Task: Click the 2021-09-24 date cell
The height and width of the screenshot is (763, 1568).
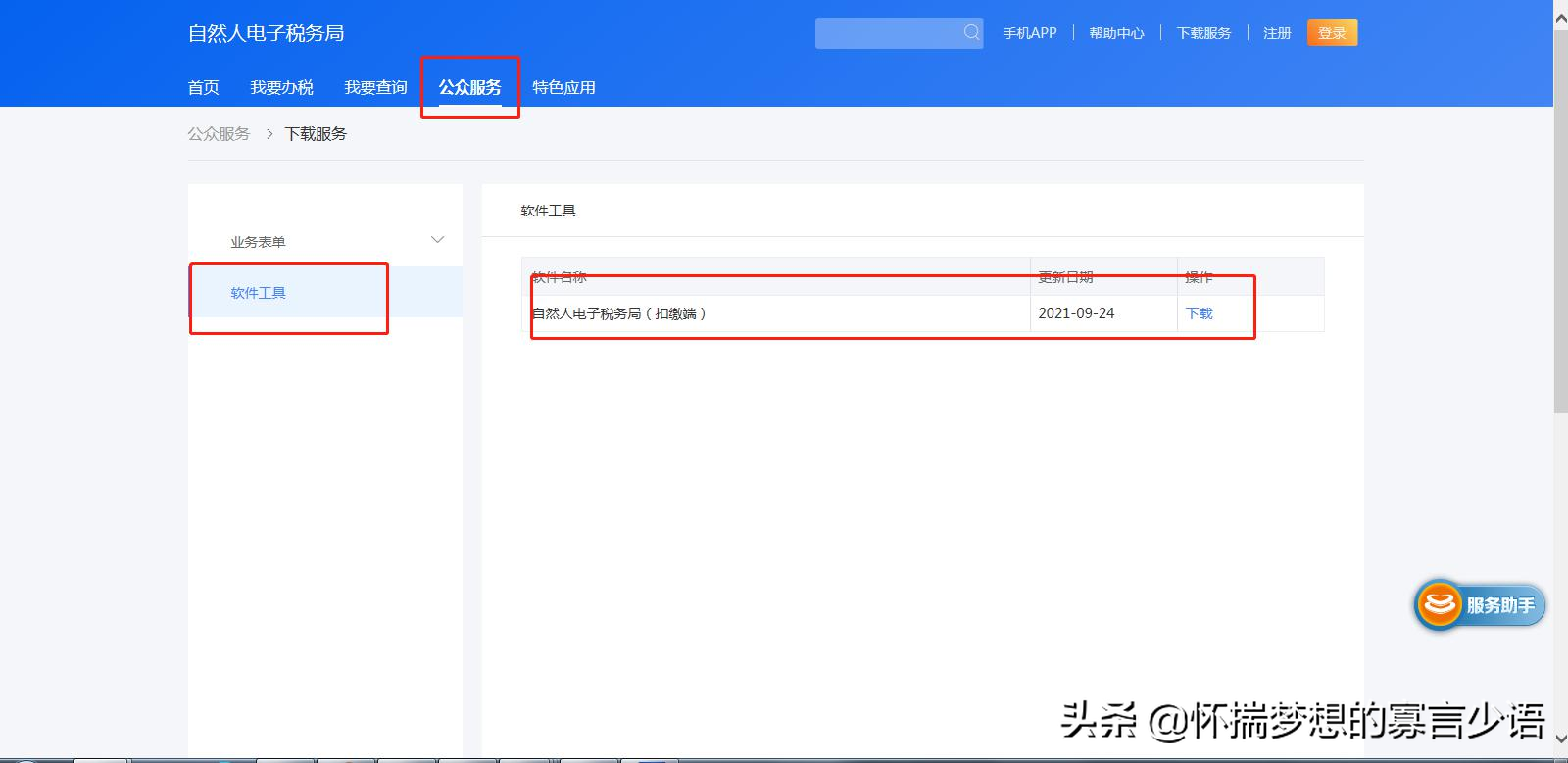Action: click(x=1103, y=313)
